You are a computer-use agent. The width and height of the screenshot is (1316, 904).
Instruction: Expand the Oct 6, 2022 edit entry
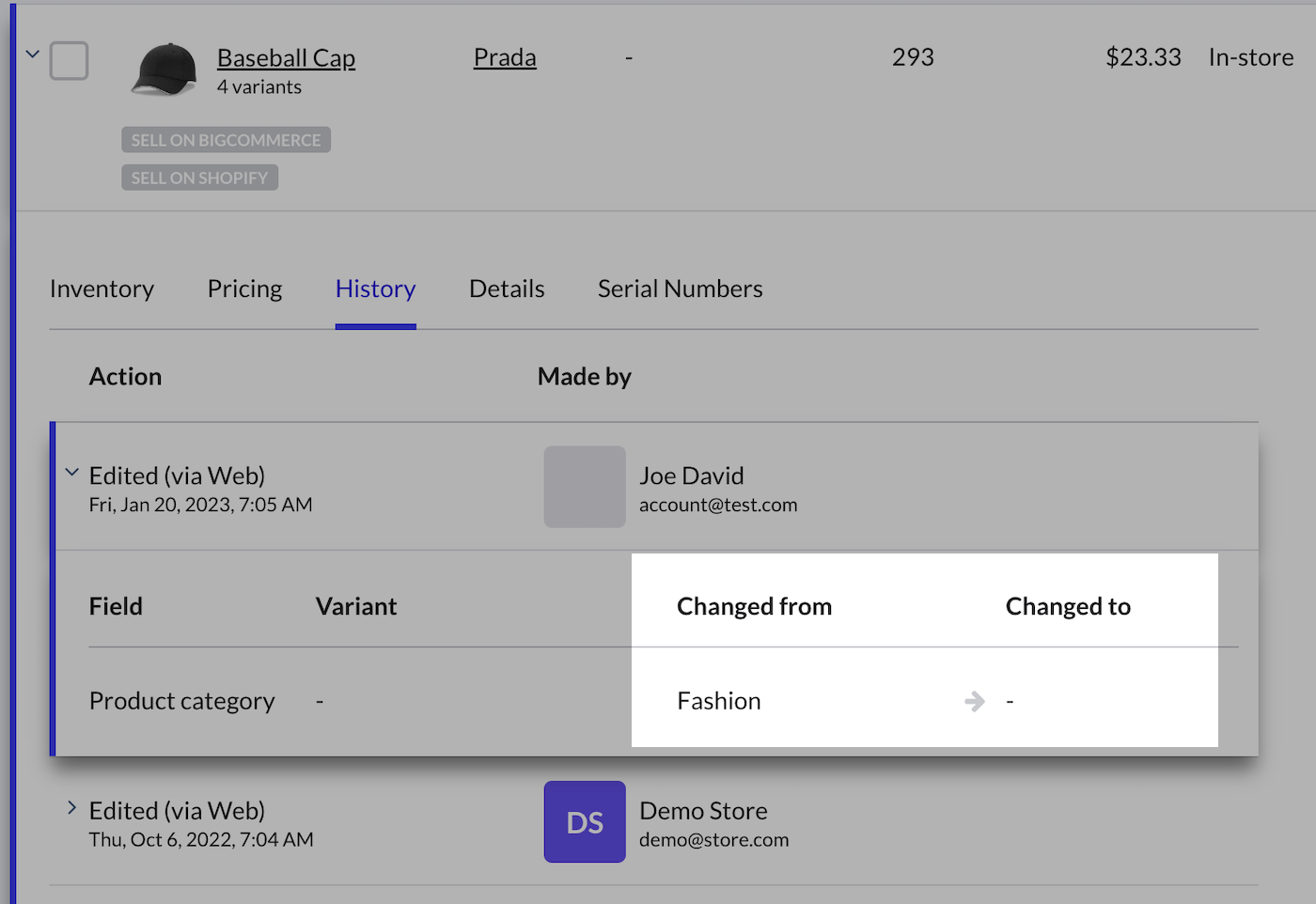pos(71,808)
